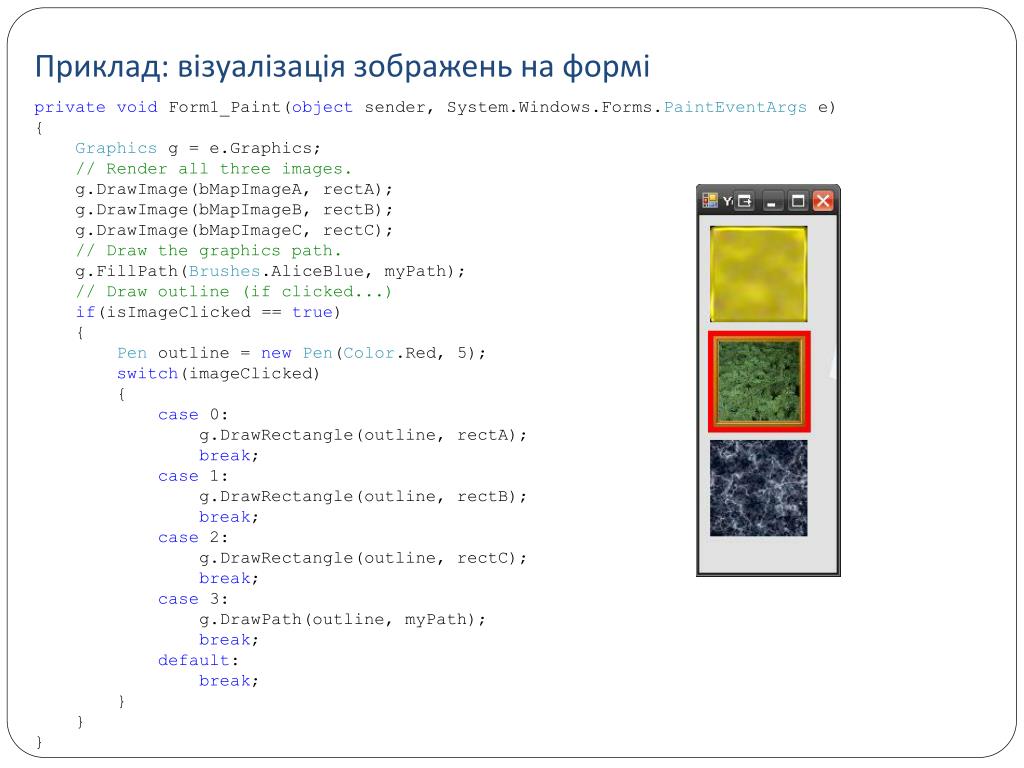This screenshot has height=768, width=1024.
Task: Click the 'break;' under 'default:'
Action: 229,681
